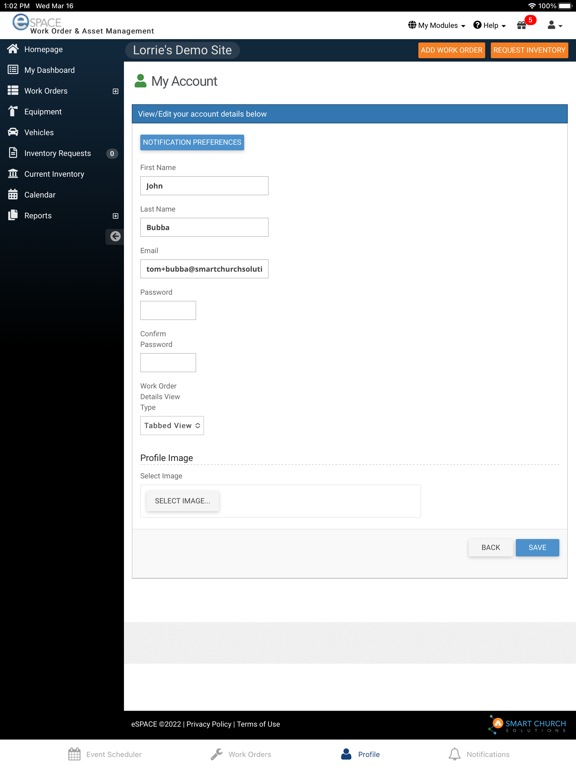Open Inventory Requests from sidebar

58,153
